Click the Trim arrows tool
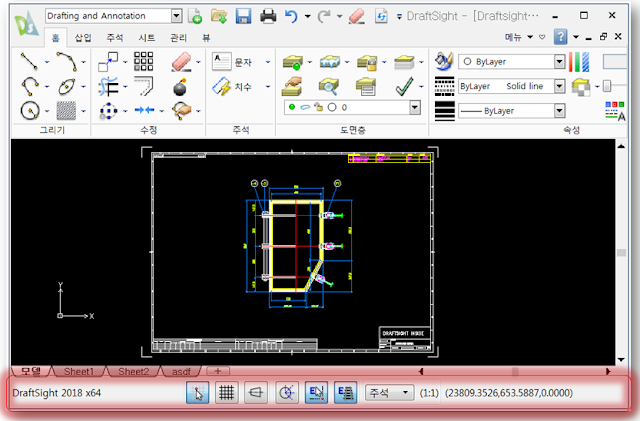Screen dimensions: 640x421 click(144, 110)
